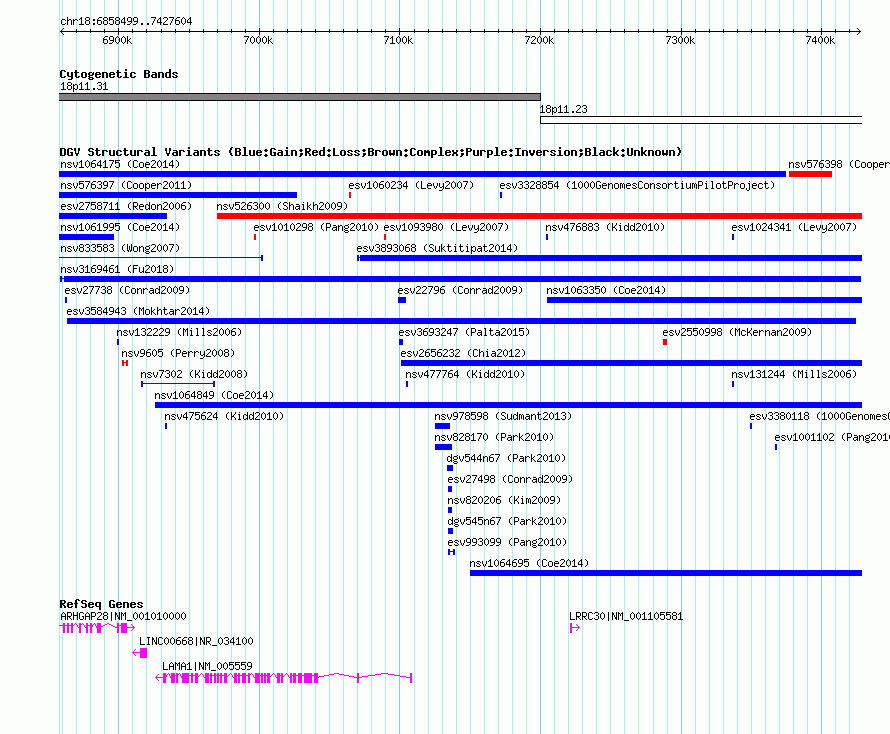Click the 7200k scale label

coord(539,40)
